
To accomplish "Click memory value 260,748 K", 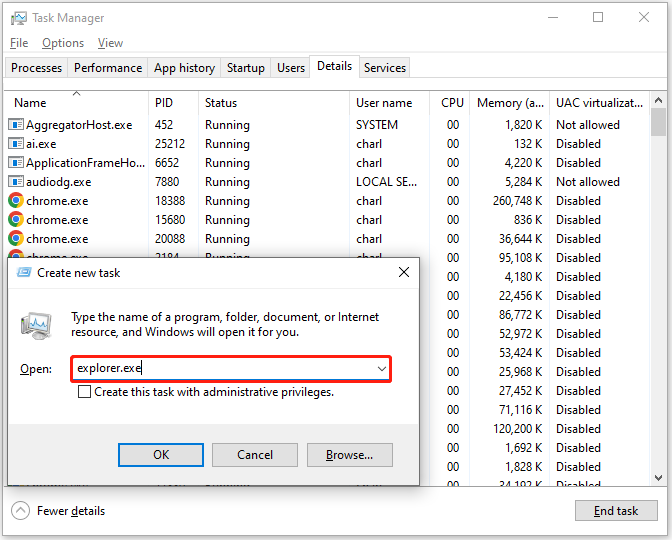I will coord(518,201).
